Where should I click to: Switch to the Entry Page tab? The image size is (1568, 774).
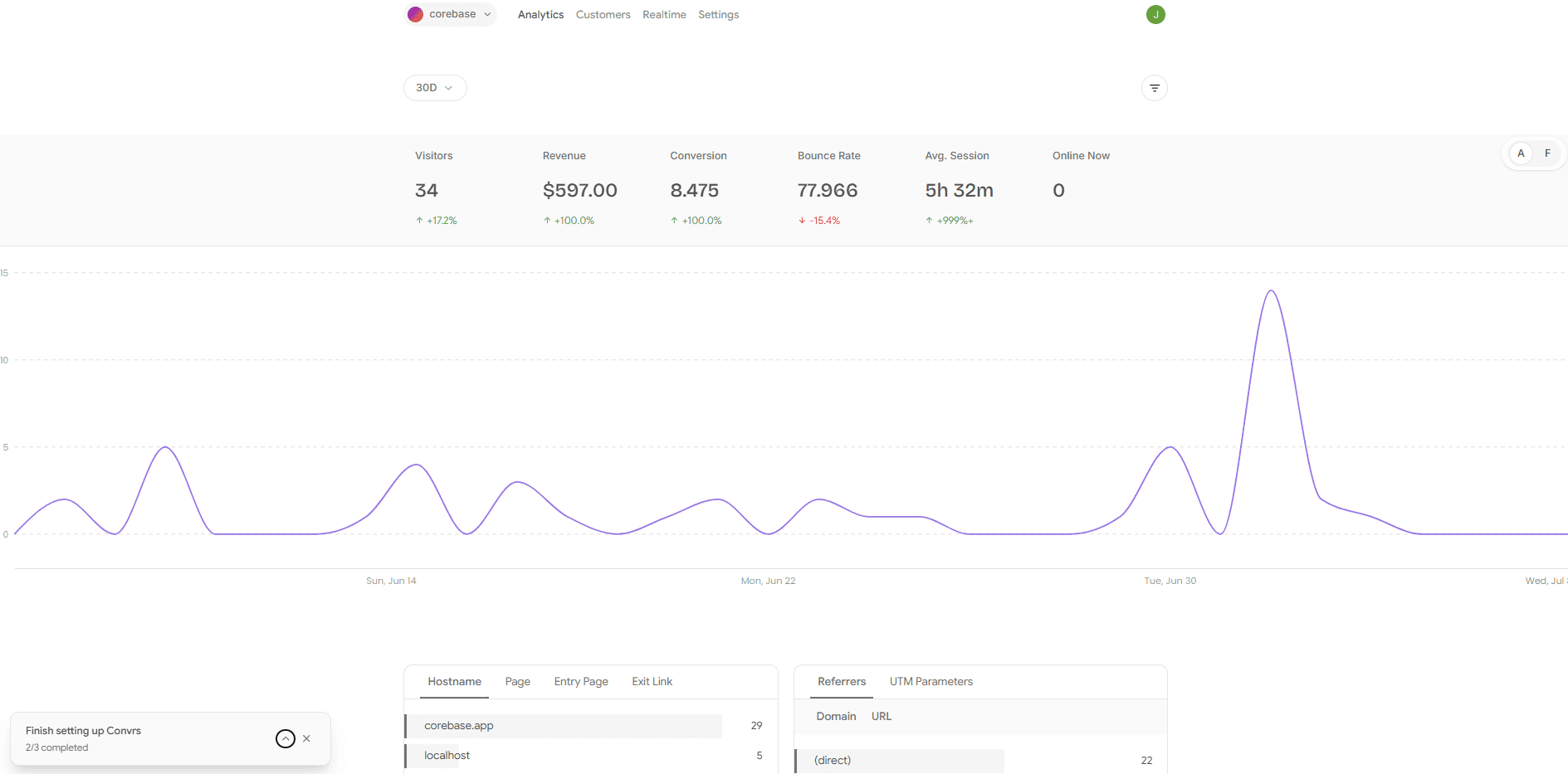pyautogui.click(x=581, y=682)
